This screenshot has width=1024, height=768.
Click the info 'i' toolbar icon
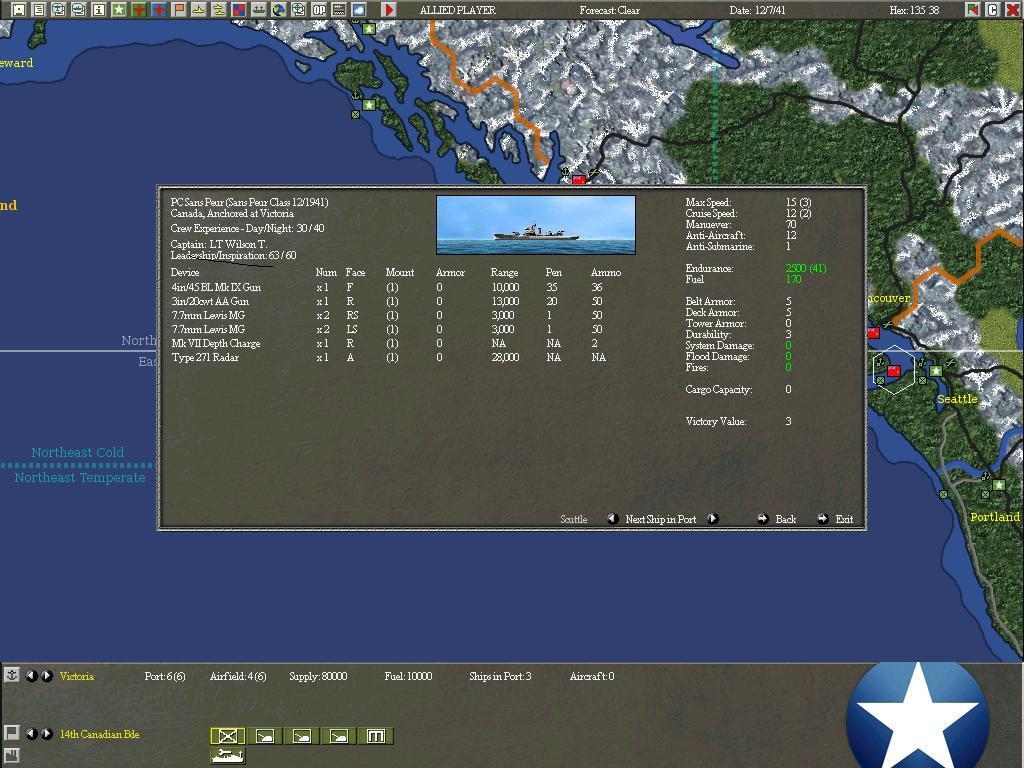[x=99, y=9]
